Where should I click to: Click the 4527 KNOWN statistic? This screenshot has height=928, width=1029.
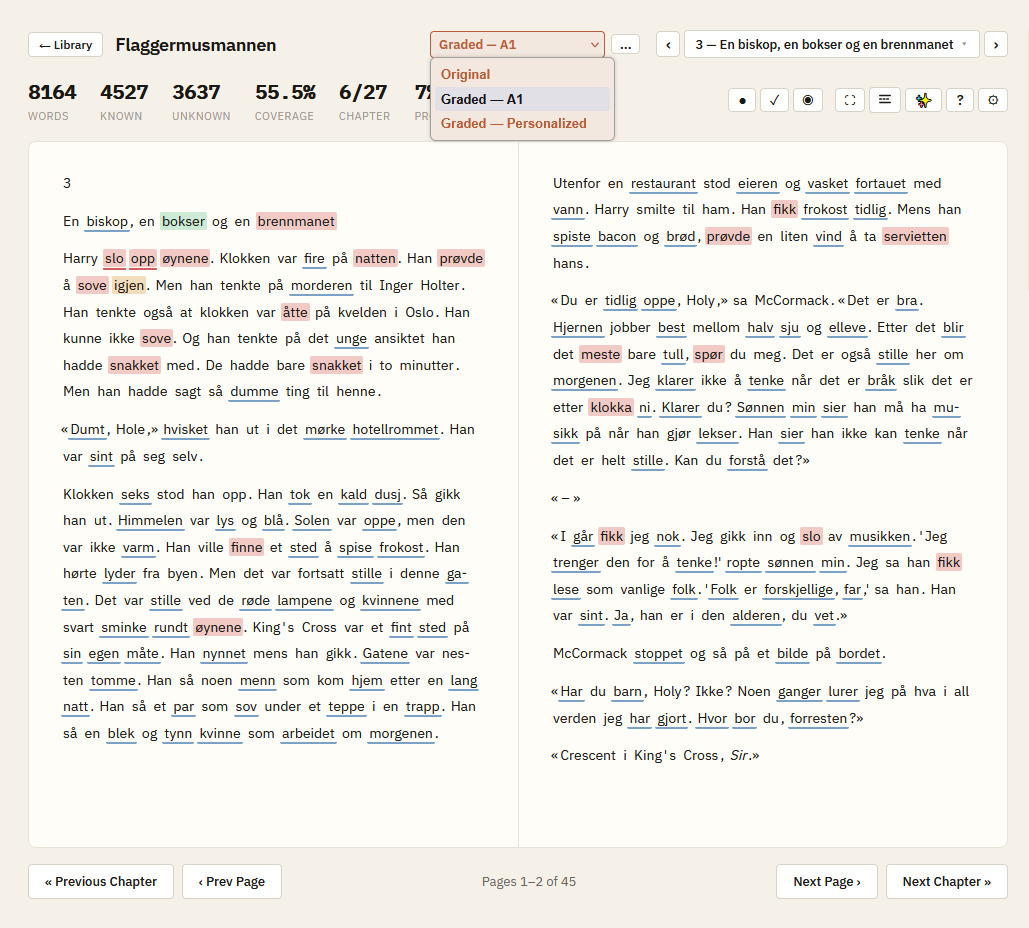pyautogui.click(x=124, y=102)
